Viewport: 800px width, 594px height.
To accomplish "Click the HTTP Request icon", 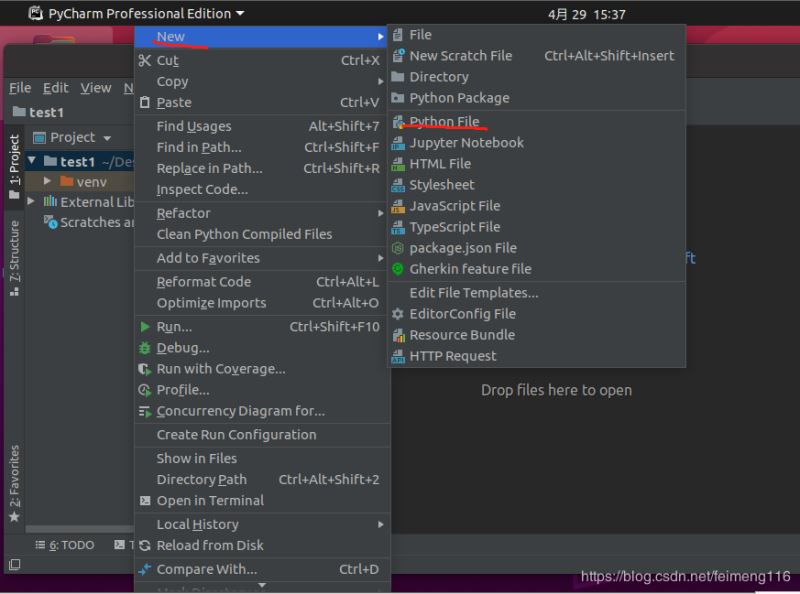I will tap(398, 356).
